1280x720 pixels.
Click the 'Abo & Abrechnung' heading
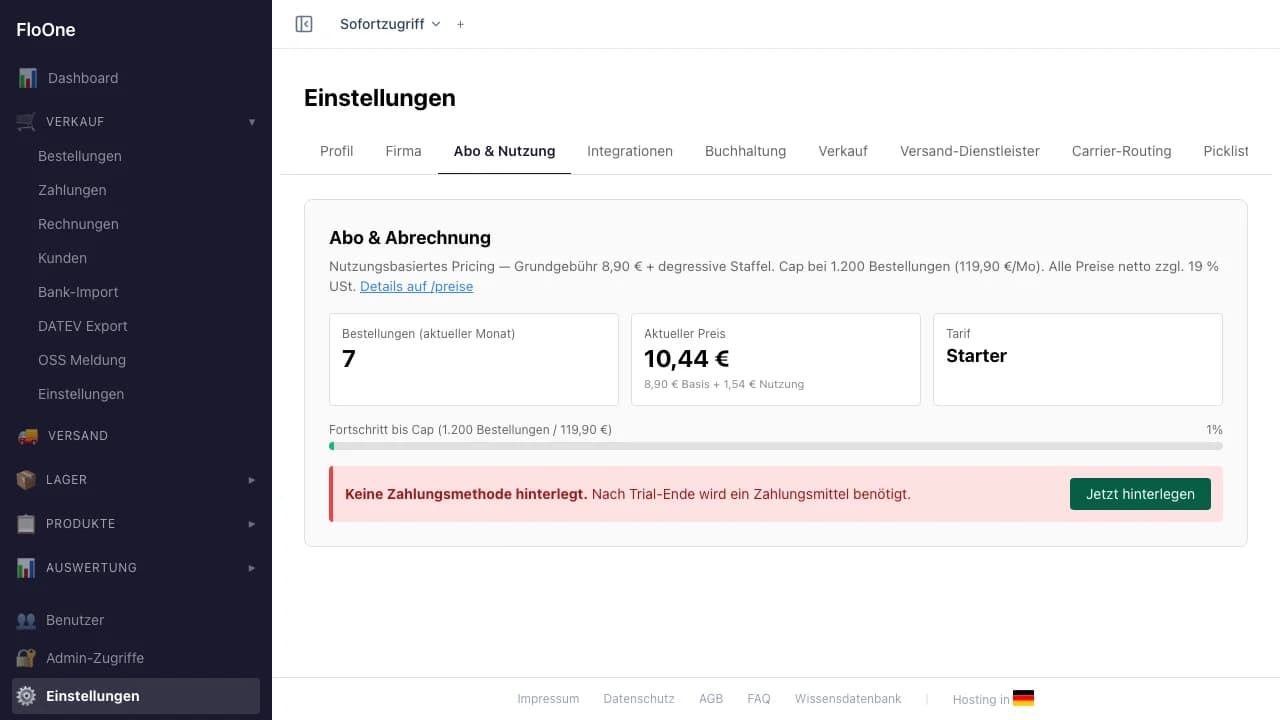(410, 238)
